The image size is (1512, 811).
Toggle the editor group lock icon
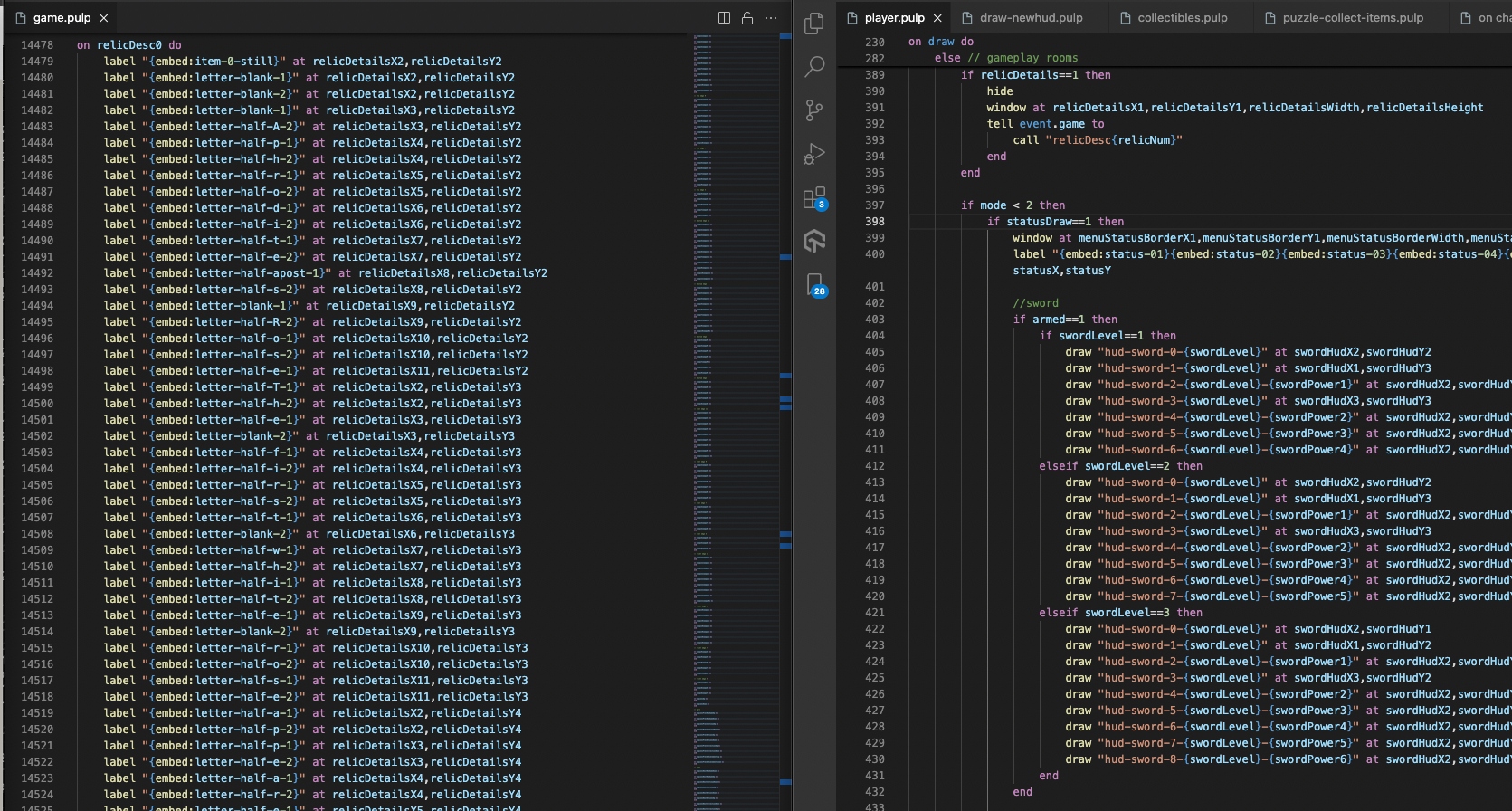point(747,18)
